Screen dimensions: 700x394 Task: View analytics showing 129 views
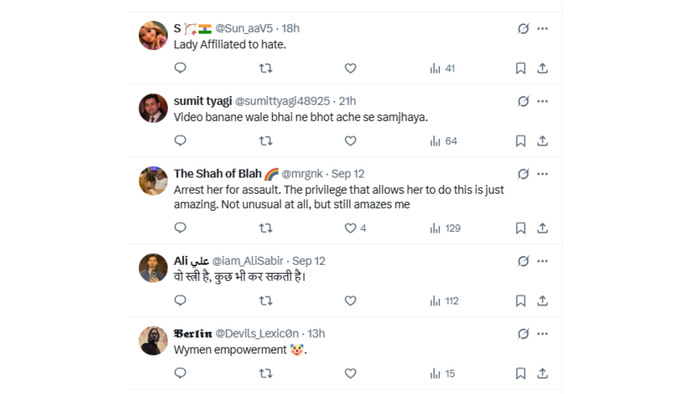tap(445, 228)
